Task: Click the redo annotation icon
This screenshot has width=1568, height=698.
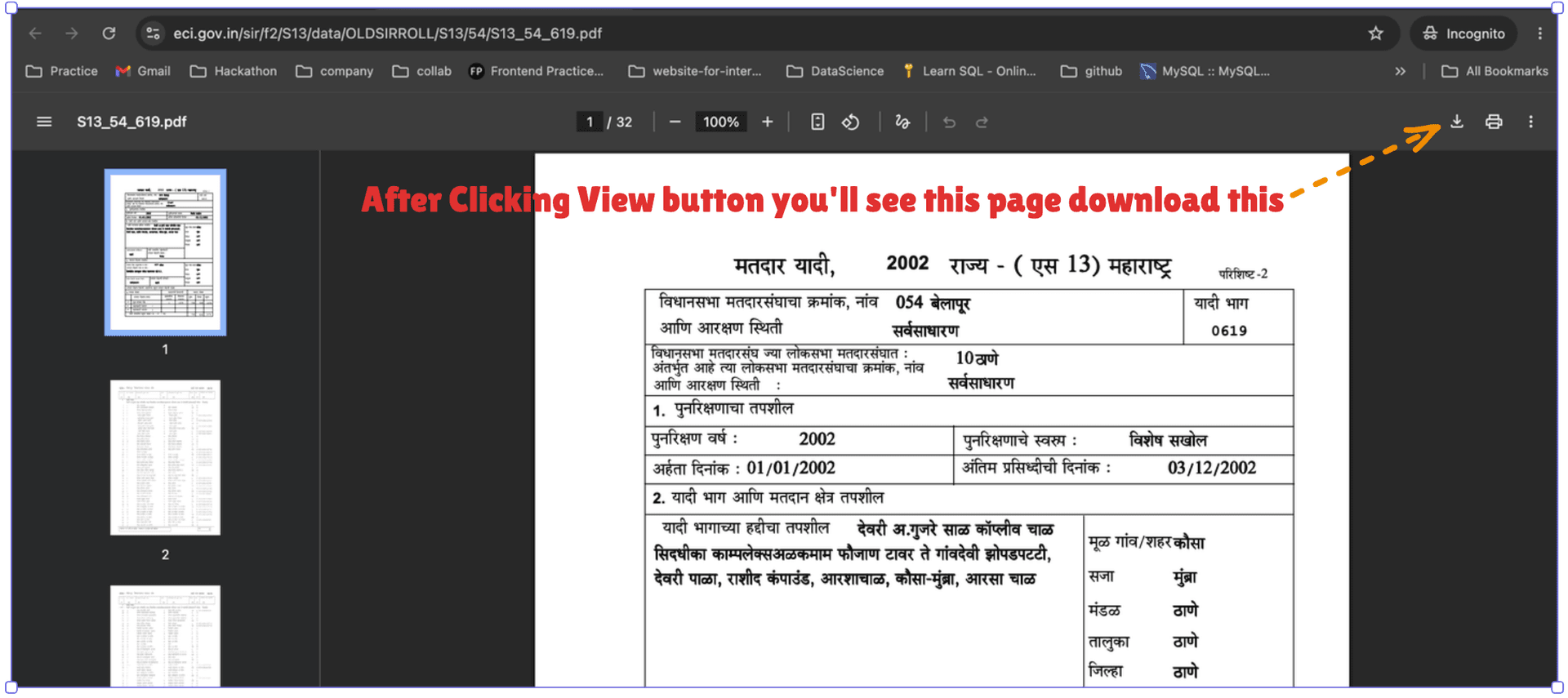Action: tap(982, 122)
